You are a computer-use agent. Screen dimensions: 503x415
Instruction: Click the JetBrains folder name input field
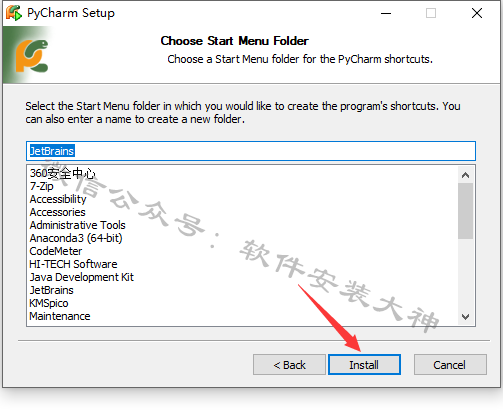point(251,151)
